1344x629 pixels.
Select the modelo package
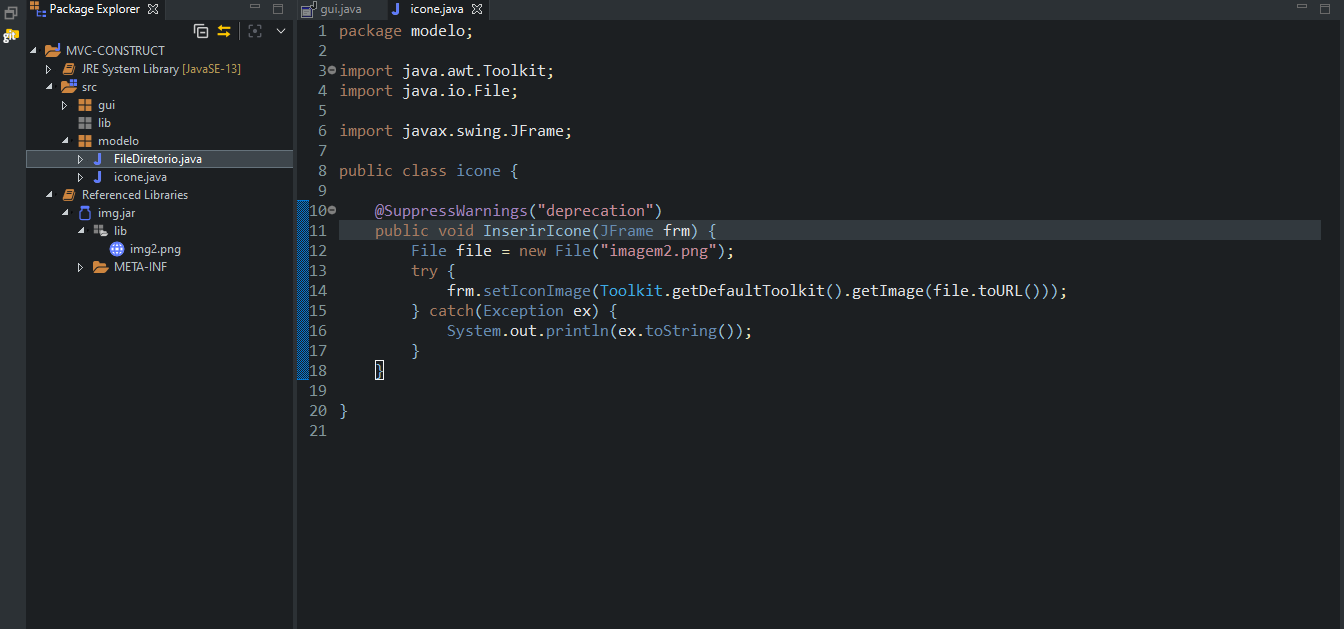click(118, 141)
